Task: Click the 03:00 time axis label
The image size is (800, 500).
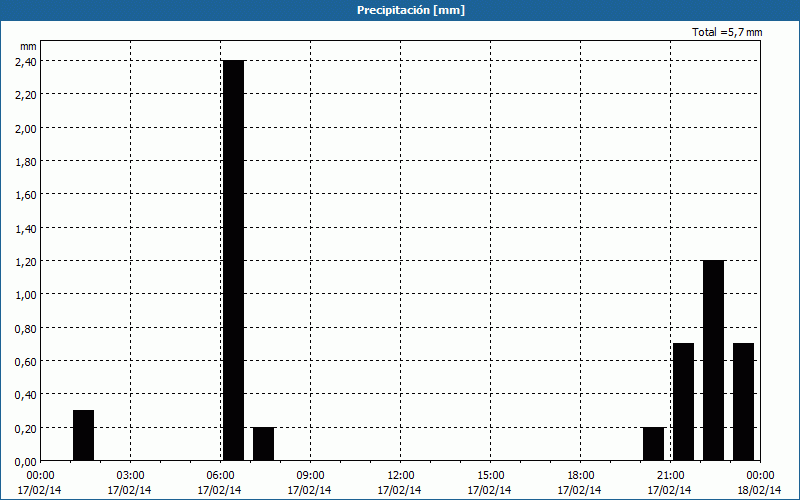Action: (130, 476)
